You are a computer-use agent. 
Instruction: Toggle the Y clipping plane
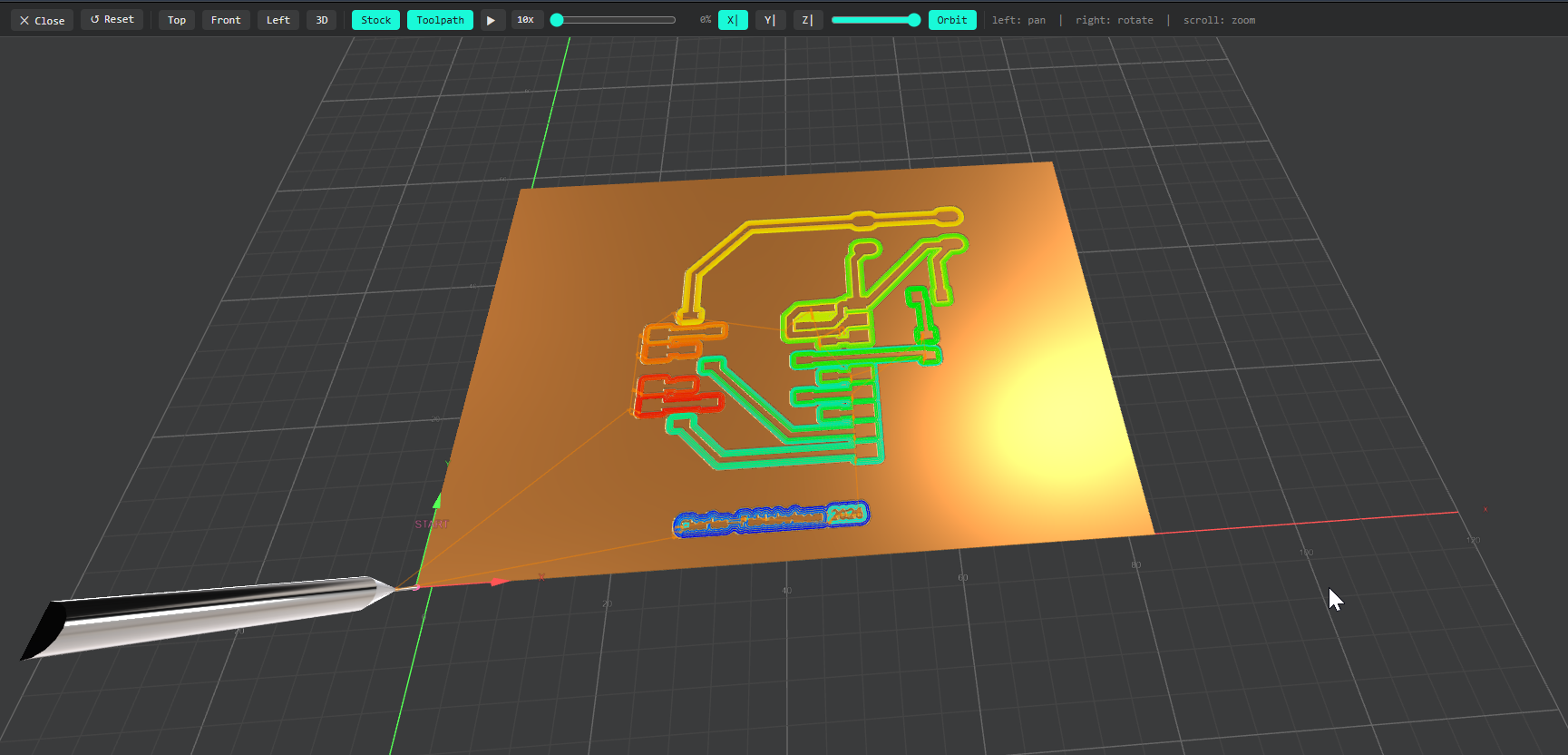point(770,20)
